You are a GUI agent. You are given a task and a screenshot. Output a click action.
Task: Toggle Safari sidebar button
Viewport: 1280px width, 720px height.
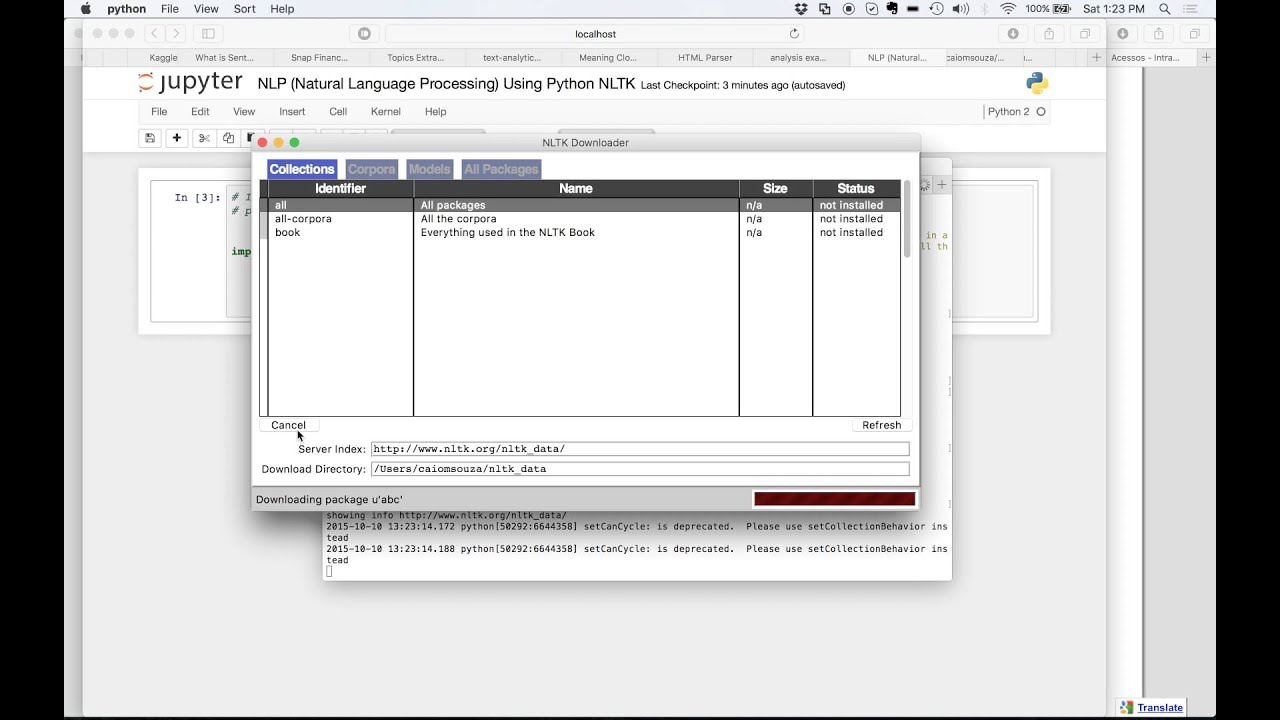pyautogui.click(x=209, y=34)
